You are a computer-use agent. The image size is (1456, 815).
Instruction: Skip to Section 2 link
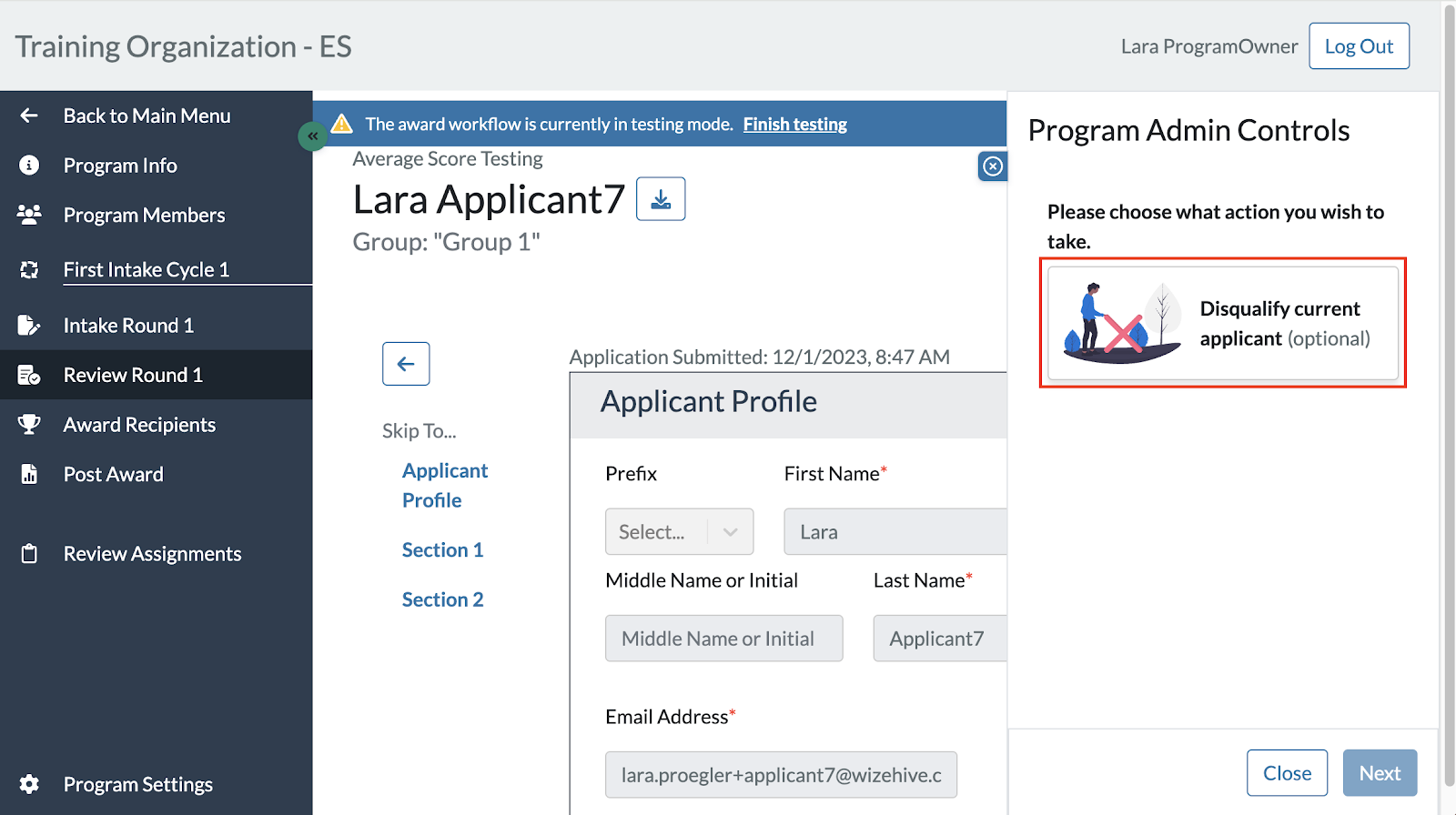click(x=443, y=600)
